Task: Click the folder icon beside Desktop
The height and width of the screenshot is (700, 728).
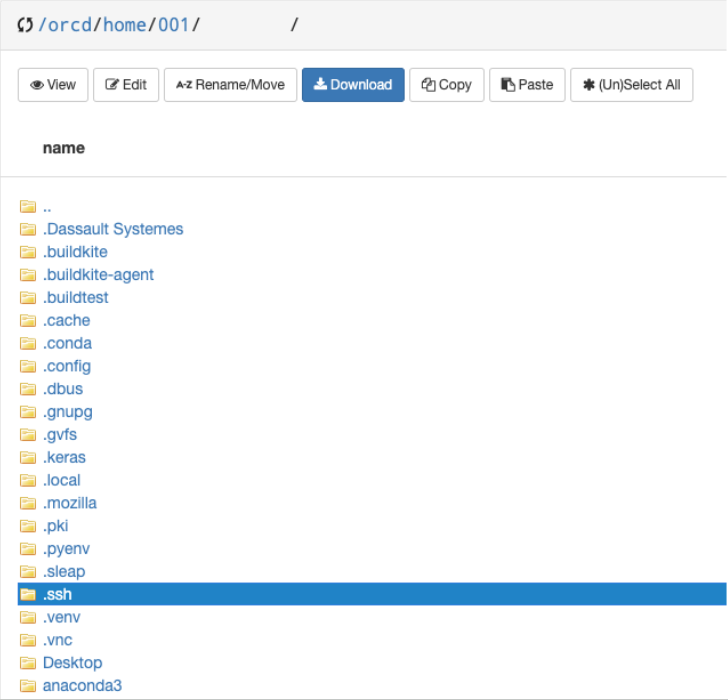Action: (28, 663)
